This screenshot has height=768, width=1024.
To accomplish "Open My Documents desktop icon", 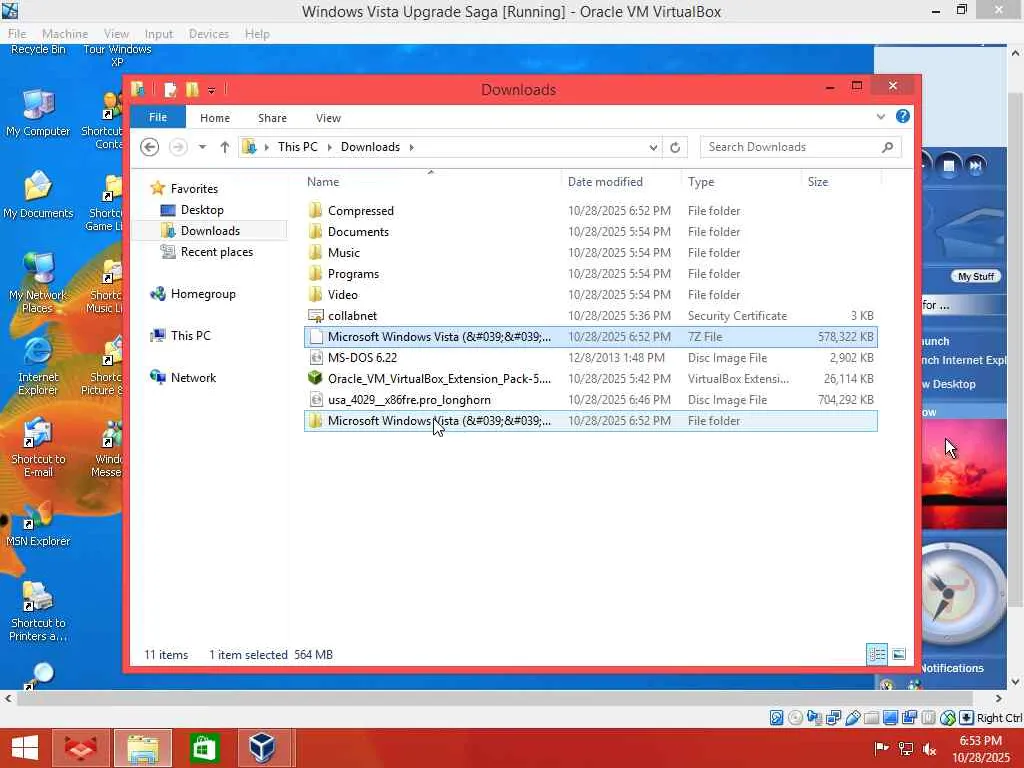I will click(x=38, y=195).
